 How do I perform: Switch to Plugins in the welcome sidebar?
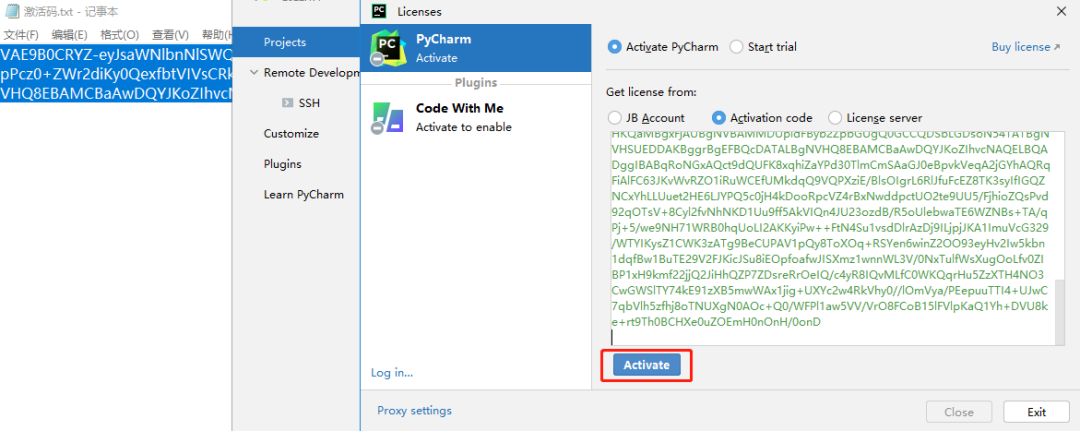click(x=282, y=164)
